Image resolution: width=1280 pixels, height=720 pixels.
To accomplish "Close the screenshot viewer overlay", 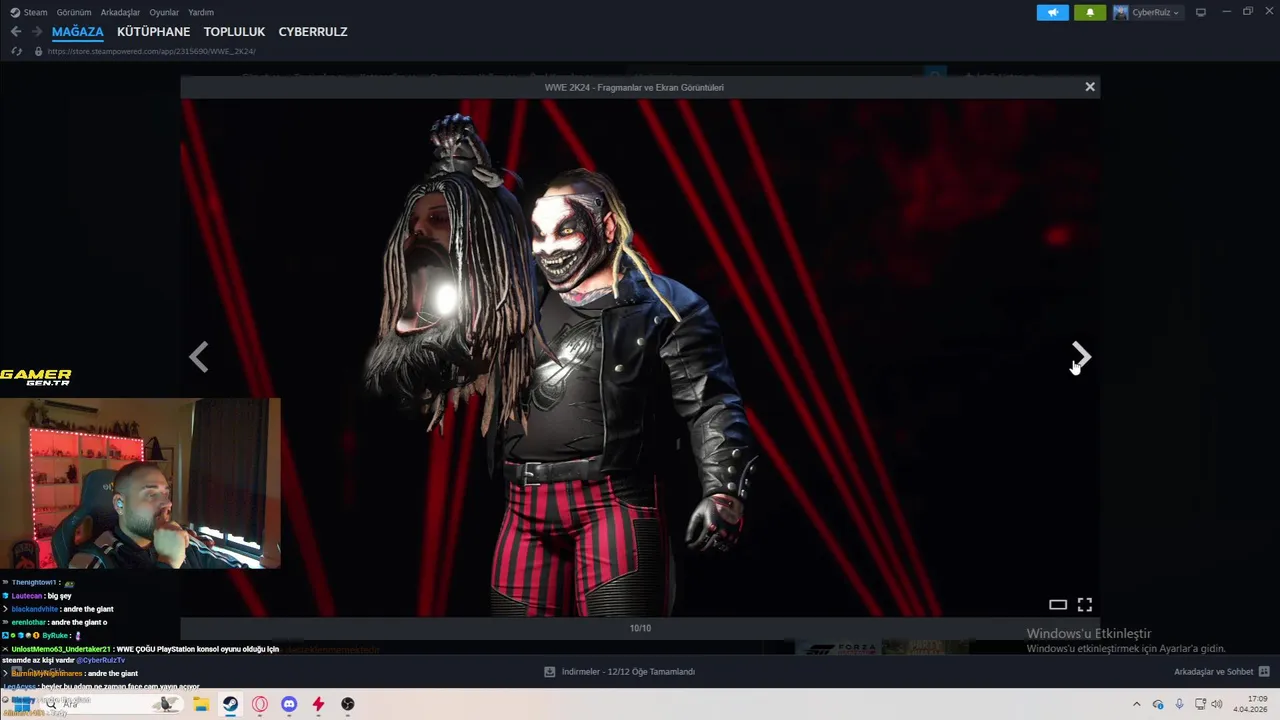I will click(x=1090, y=87).
